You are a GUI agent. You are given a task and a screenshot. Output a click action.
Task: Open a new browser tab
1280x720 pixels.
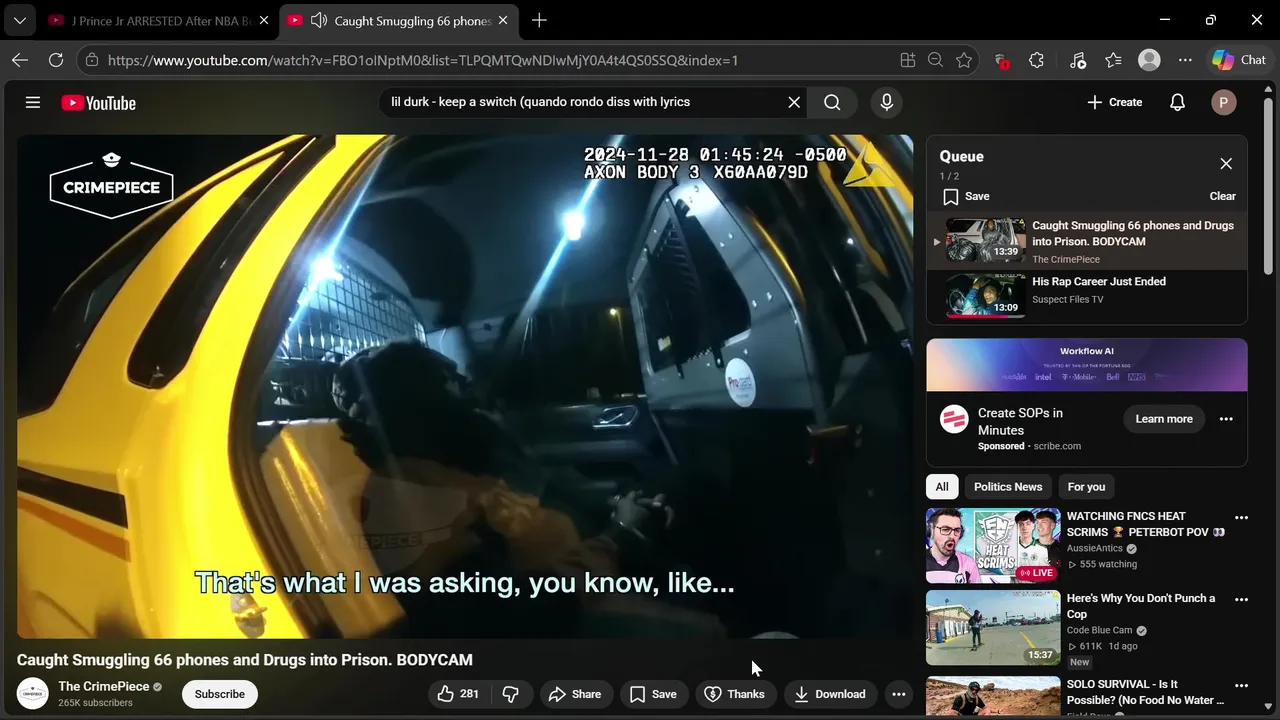[539, 20]
